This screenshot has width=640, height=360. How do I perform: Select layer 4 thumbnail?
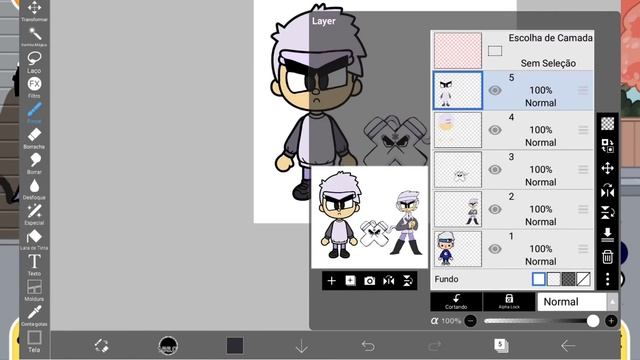tap(458, 130)
